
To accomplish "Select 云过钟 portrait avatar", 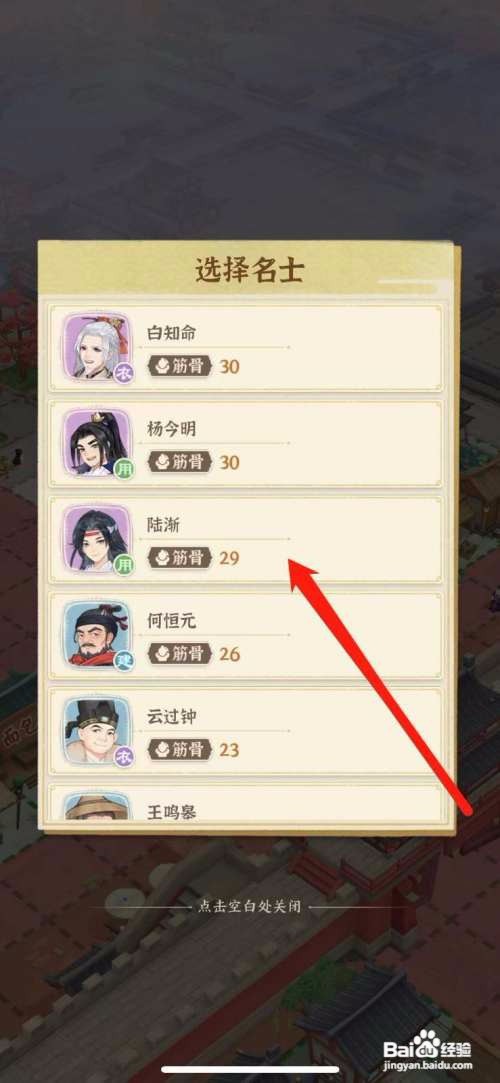I will click(x=97, y=731).
